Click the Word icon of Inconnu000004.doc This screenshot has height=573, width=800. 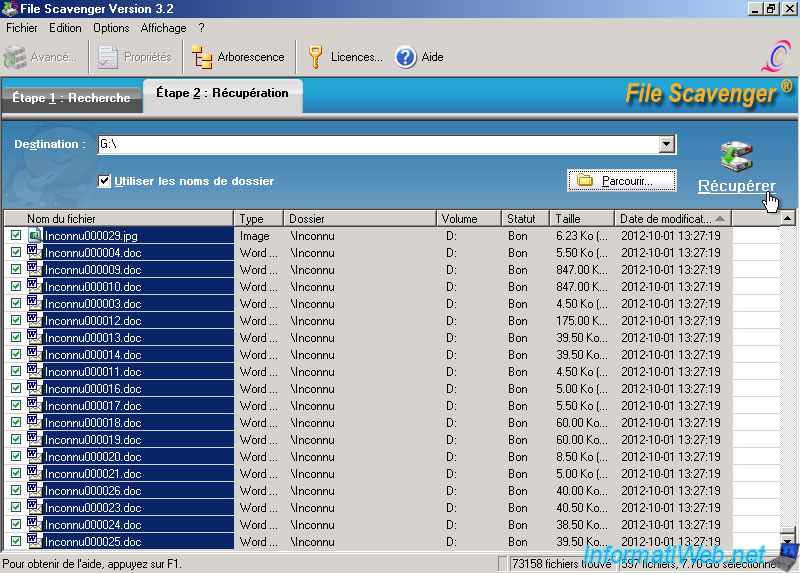(x=34, y=253)
